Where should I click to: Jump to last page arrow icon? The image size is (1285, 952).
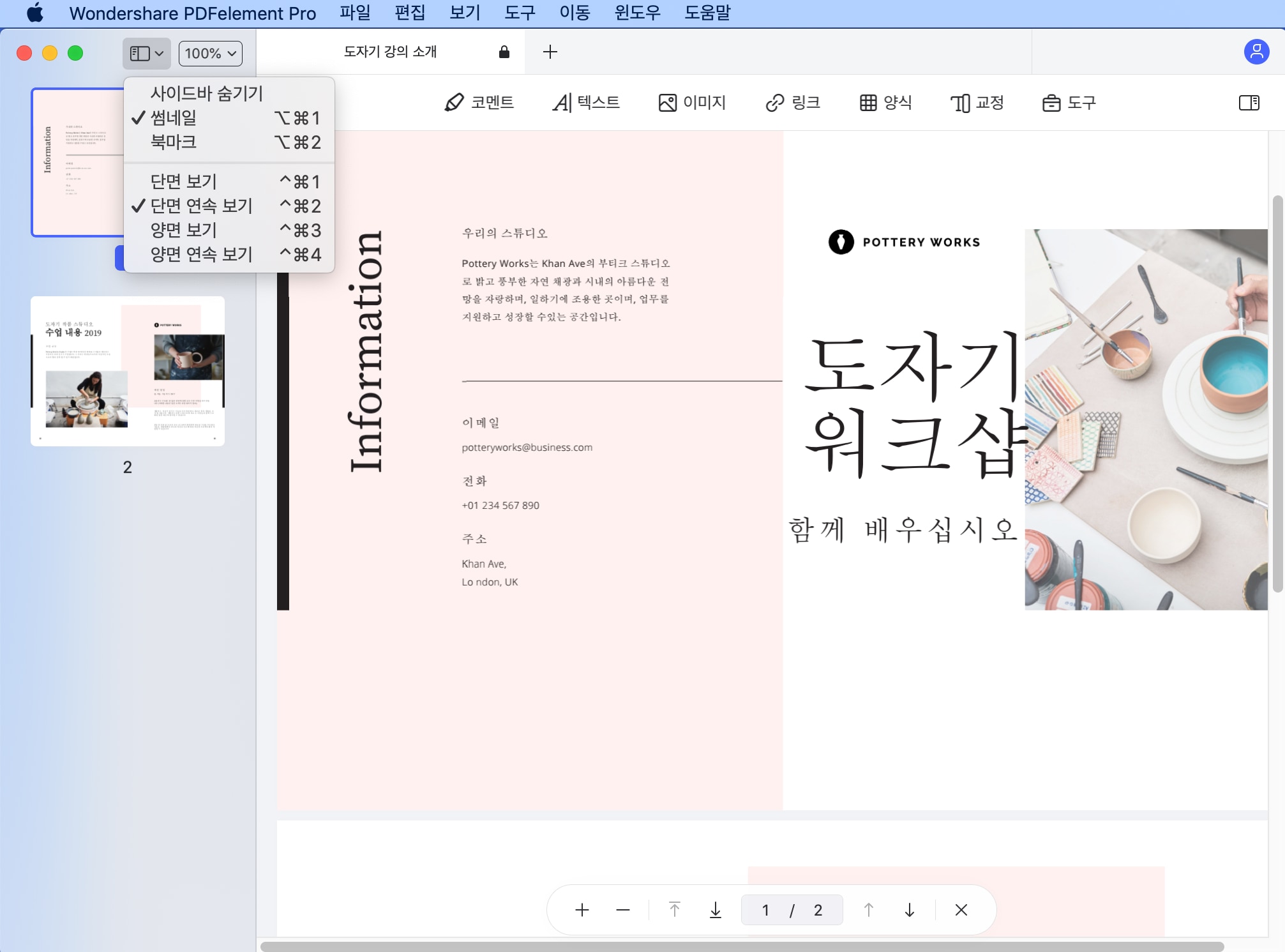(x=716, y=910)
